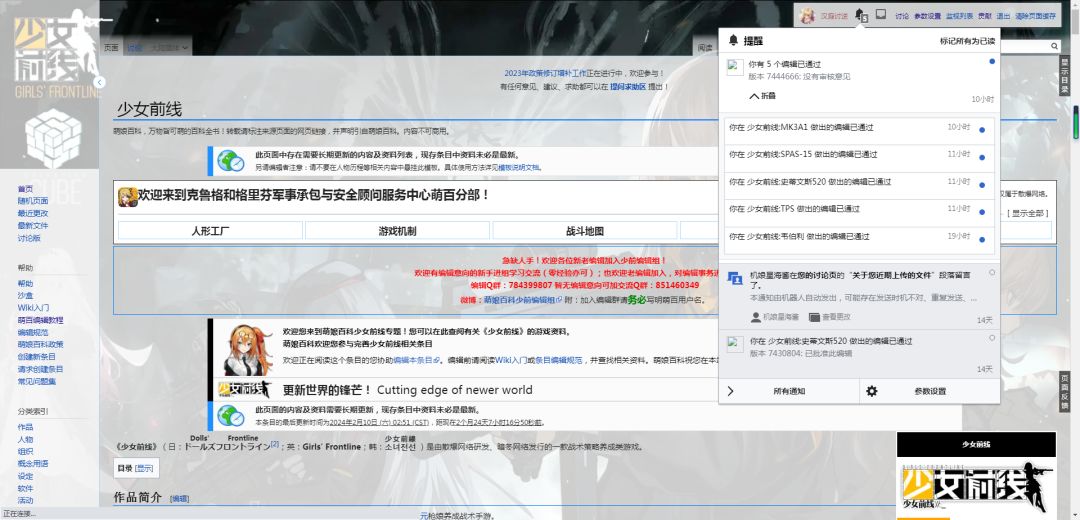Open 萌百编辑教程 sidebar link
1080x520 pixels.
click(41, 320)
